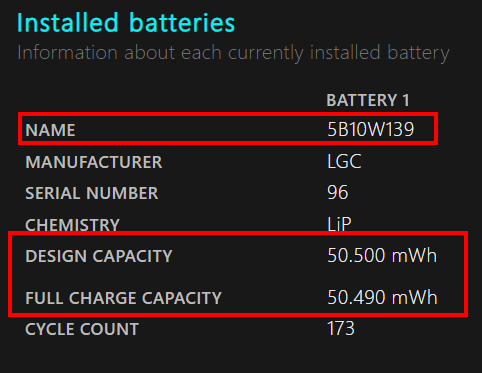This screenshot has width=482, height=373.
Task: Select the FULL CHARGE CAPACITY label
Action: 123,298
